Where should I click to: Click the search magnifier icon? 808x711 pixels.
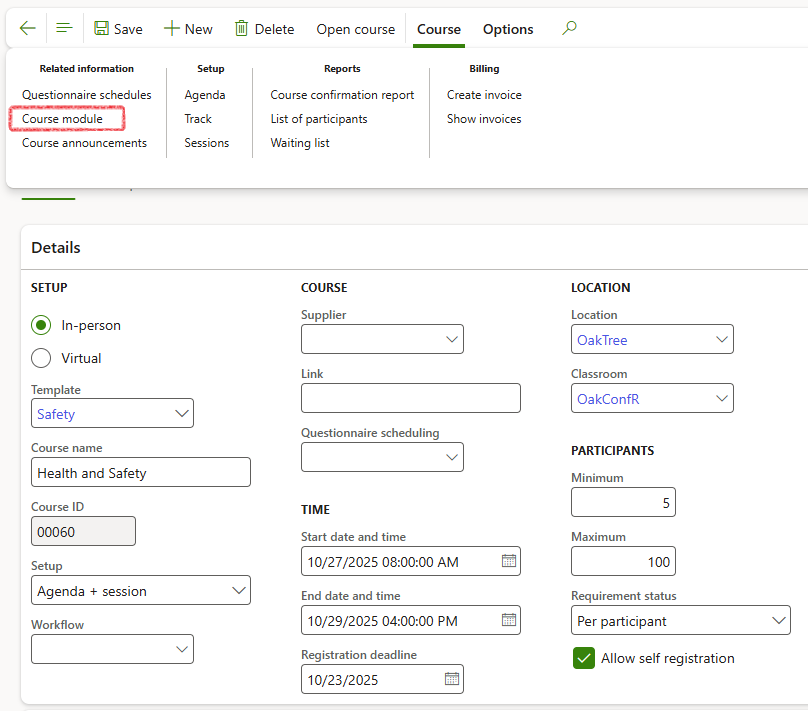point(569,29)
